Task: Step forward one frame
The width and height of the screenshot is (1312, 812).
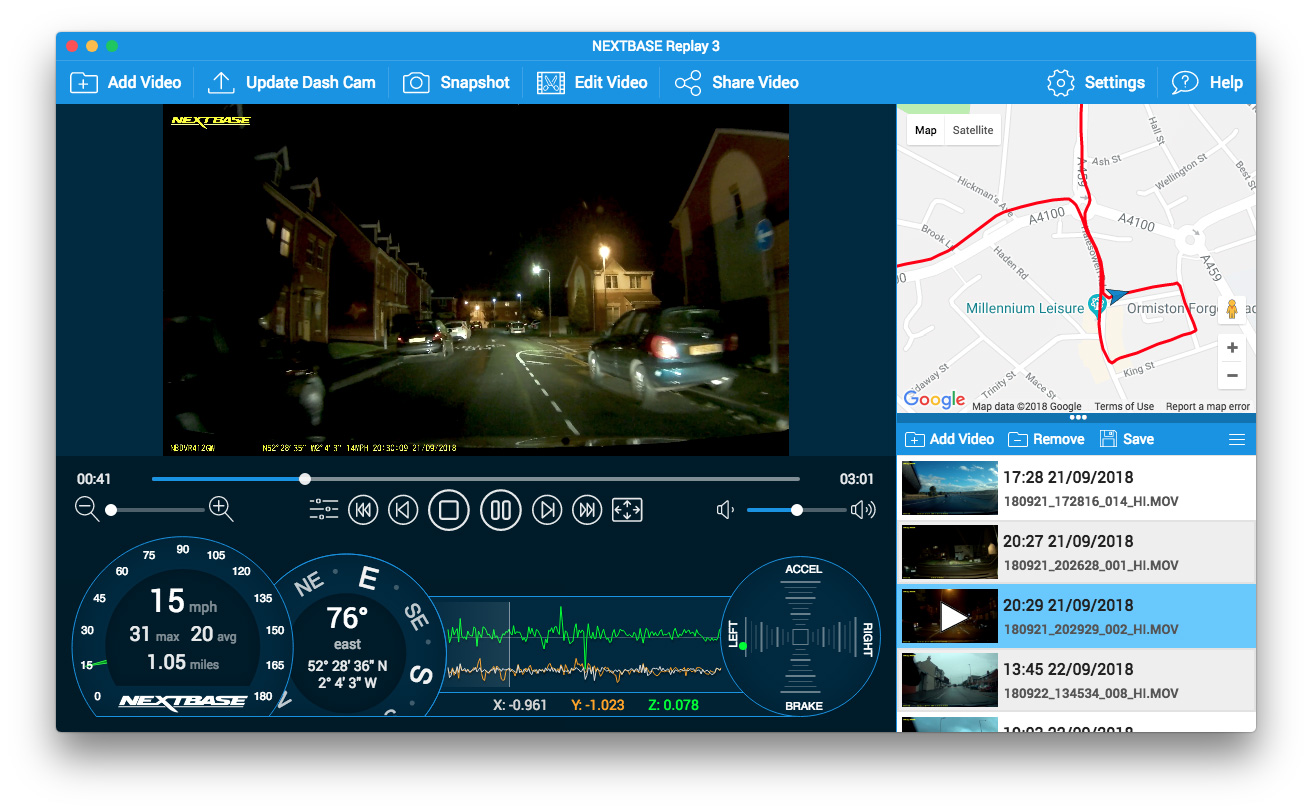Action: click(547, 510)
